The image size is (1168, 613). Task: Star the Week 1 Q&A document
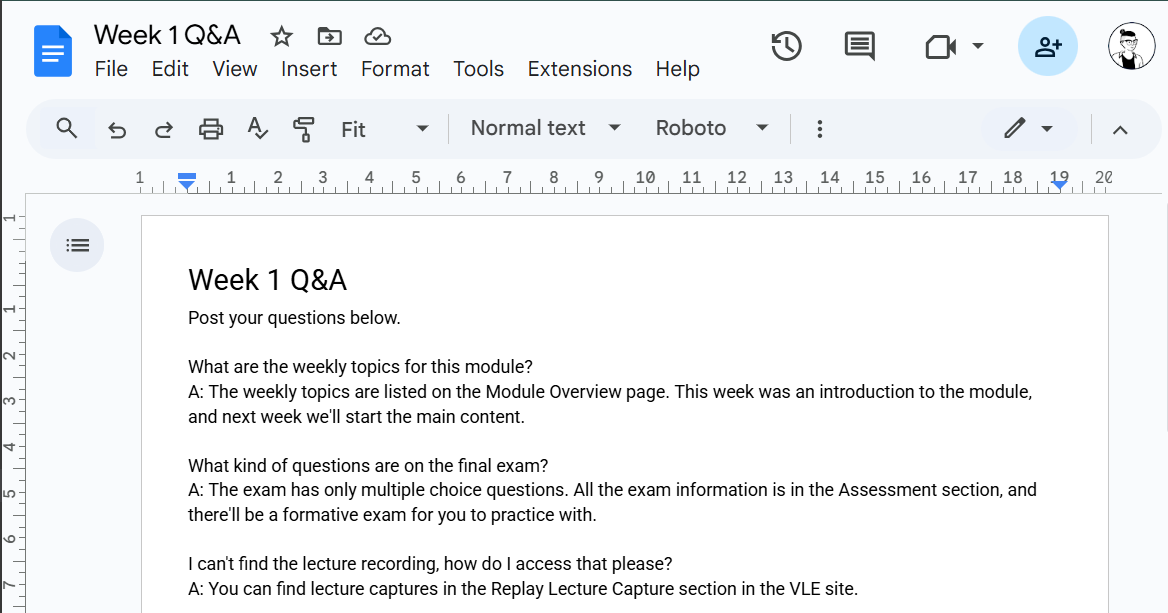click(x=282, y=37)
